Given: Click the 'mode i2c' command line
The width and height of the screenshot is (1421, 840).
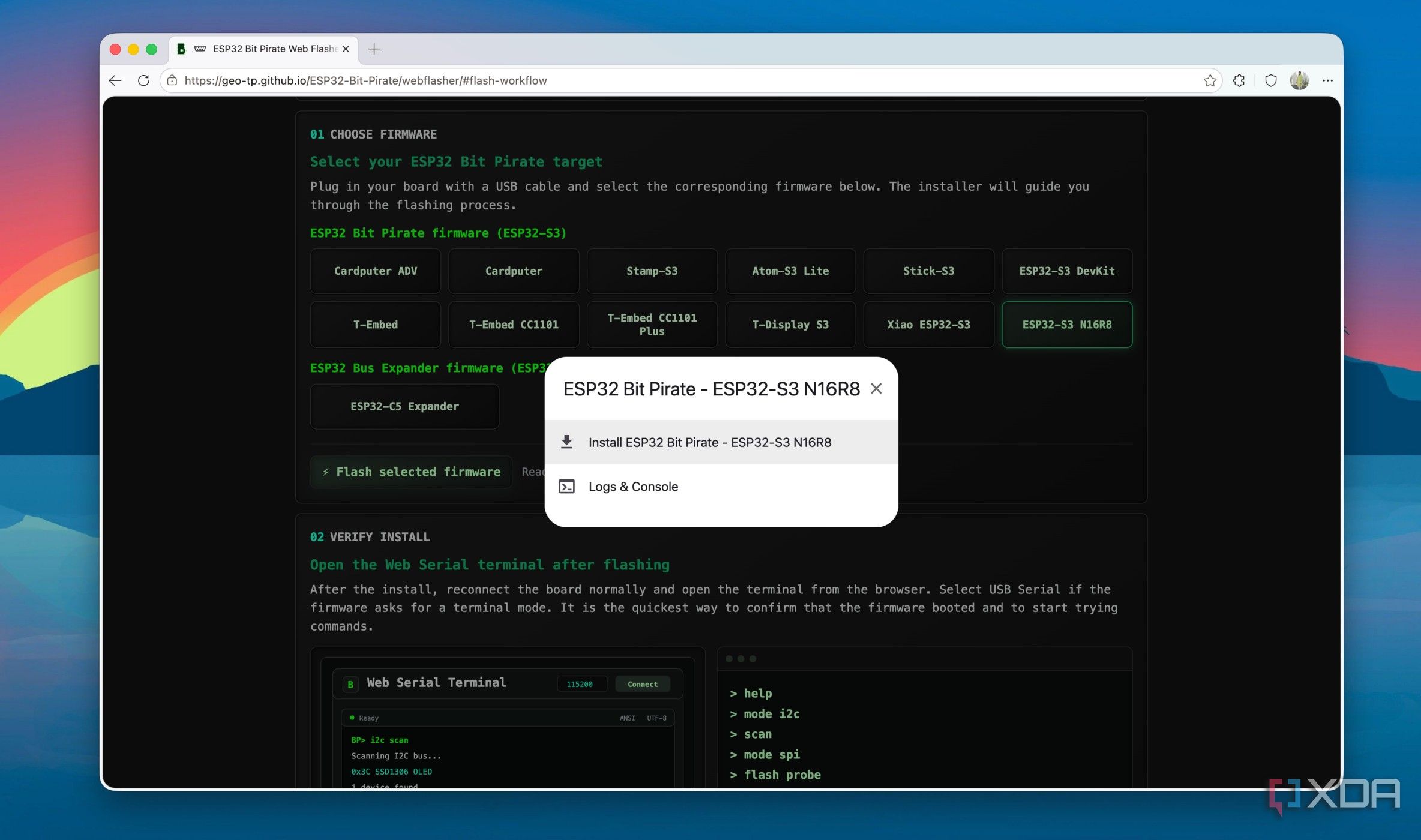Looking at the screenshot, I should (765, 714).
